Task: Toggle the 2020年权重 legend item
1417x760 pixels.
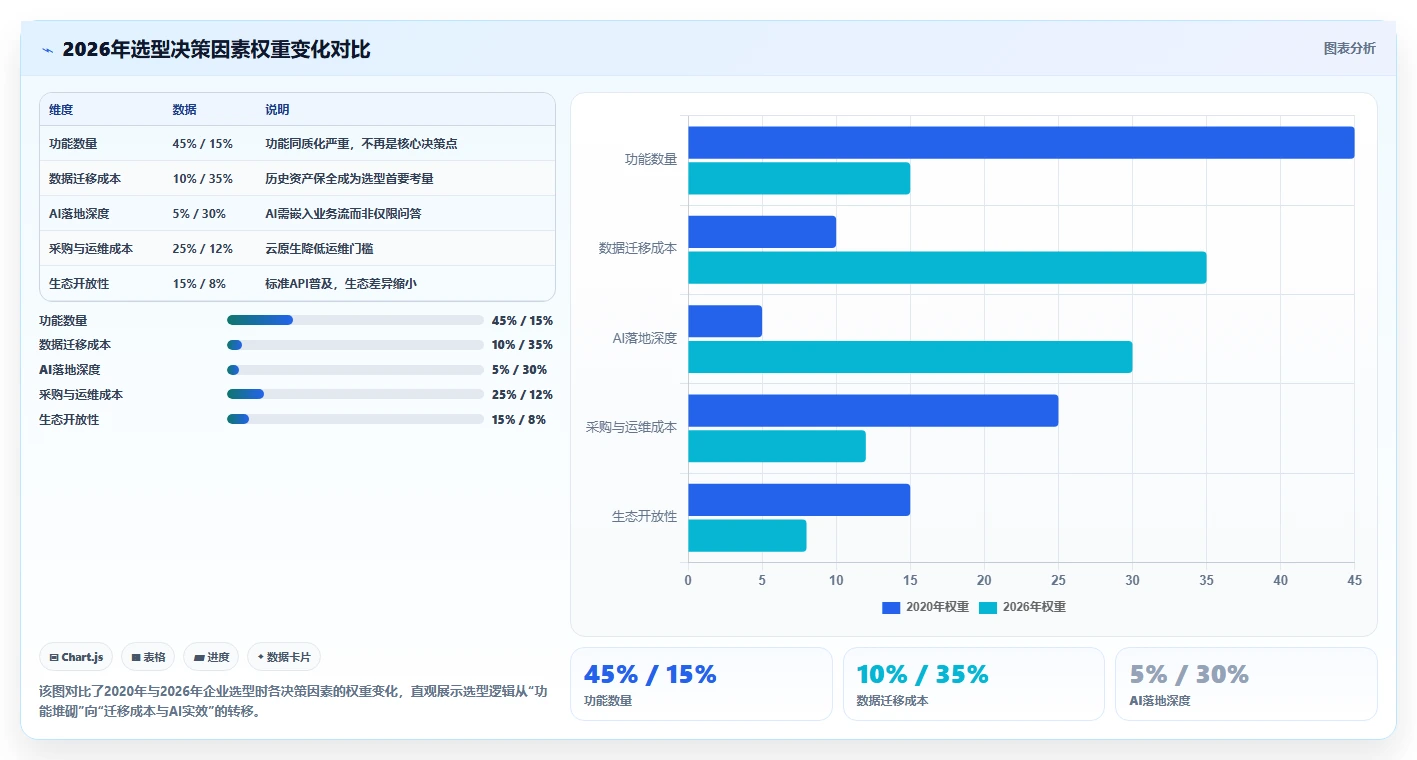Action: coord(925,607)
